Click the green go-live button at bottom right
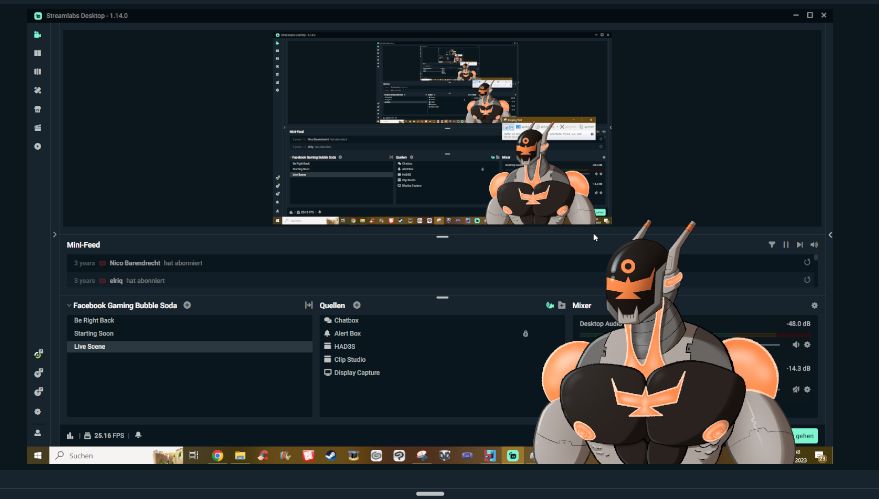 click(x=804, y=436)
